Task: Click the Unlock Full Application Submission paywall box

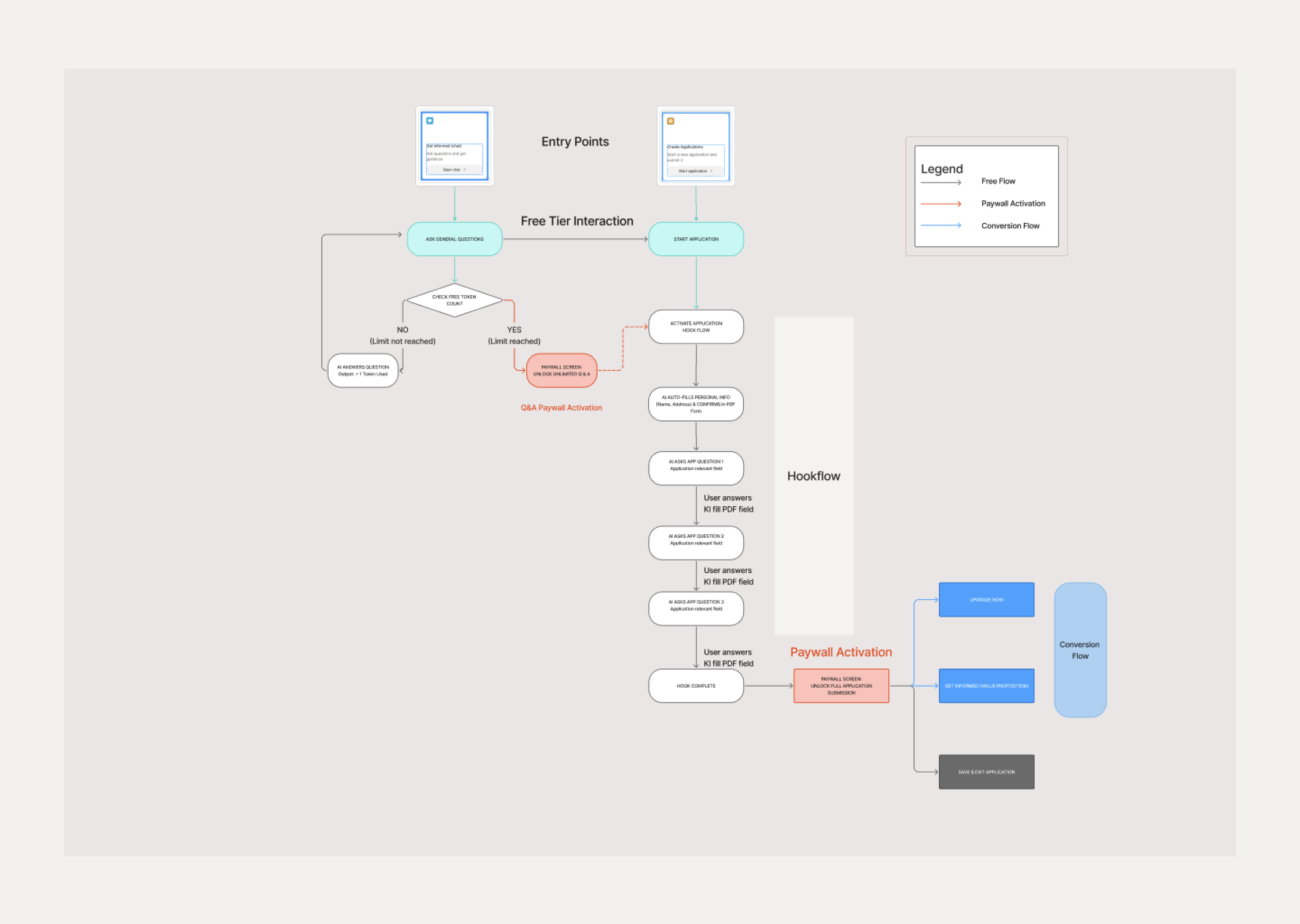Action: point(841,686)
